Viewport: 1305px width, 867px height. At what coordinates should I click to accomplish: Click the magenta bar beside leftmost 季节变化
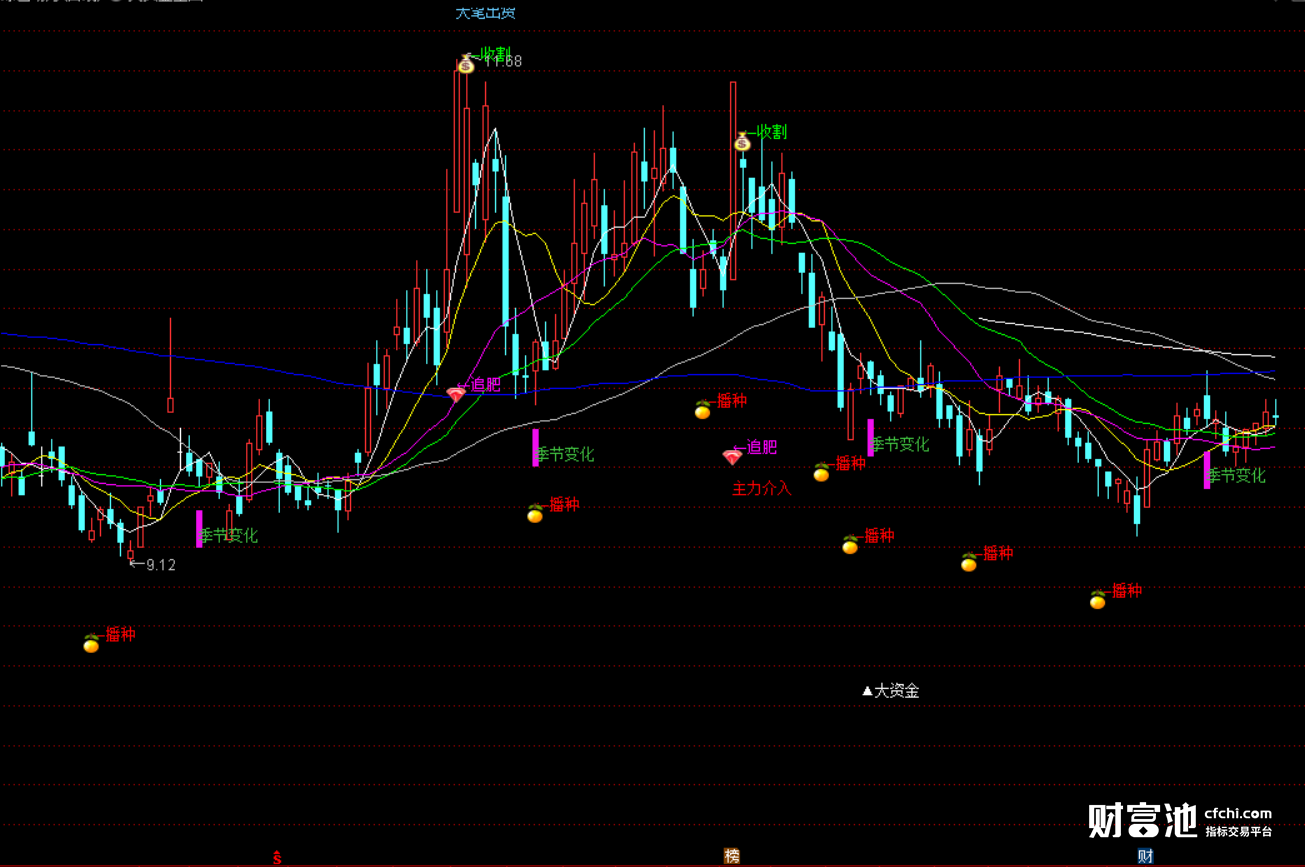coord(199,529)
